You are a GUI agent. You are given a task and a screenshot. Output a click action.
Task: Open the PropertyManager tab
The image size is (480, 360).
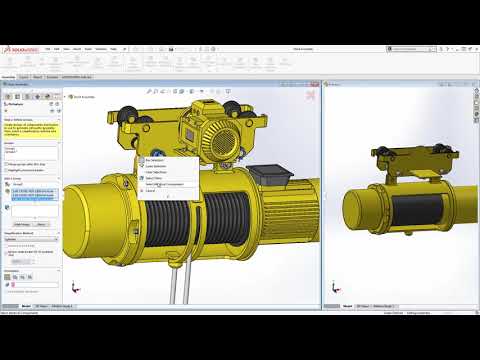point(18,97)
